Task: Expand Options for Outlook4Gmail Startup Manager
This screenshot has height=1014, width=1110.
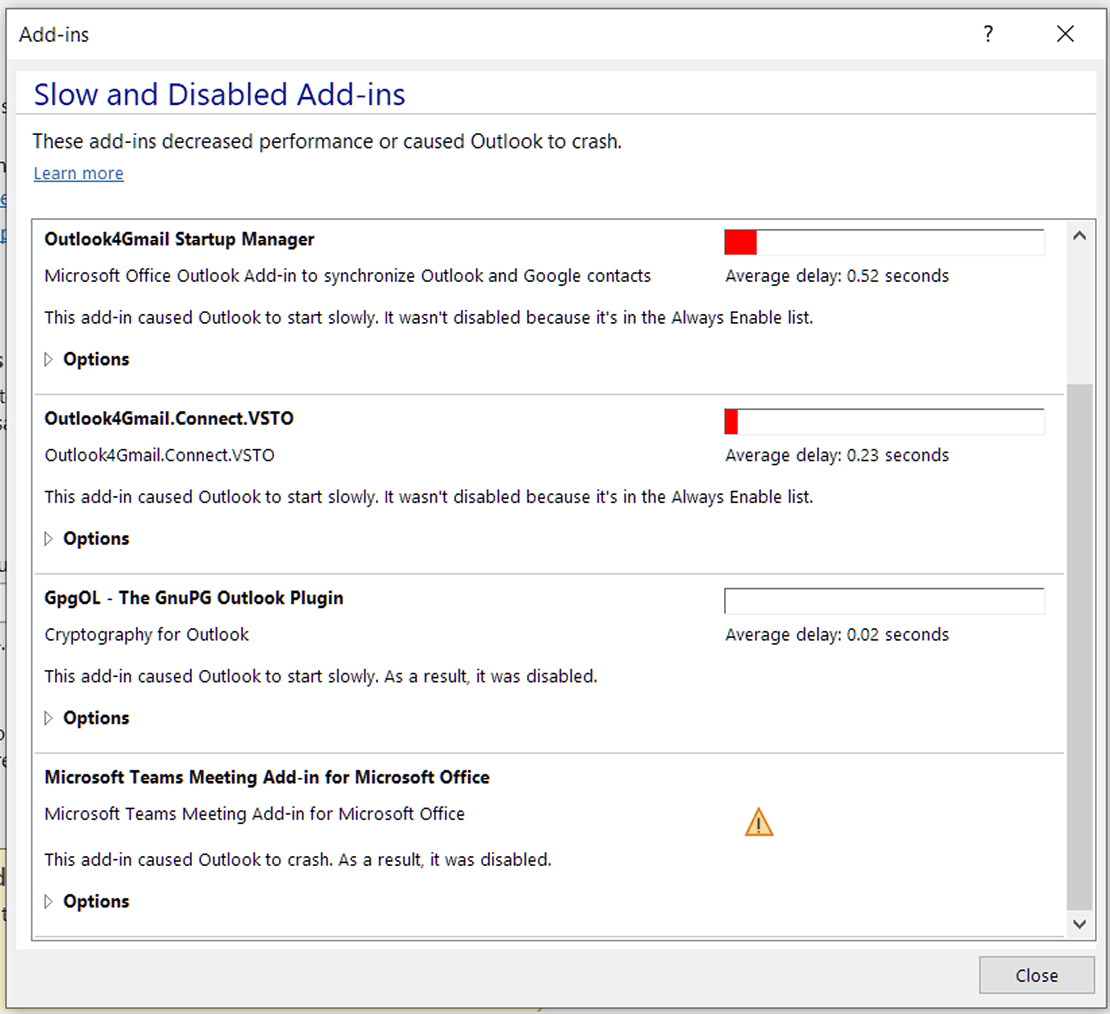Action: [96, 359]
